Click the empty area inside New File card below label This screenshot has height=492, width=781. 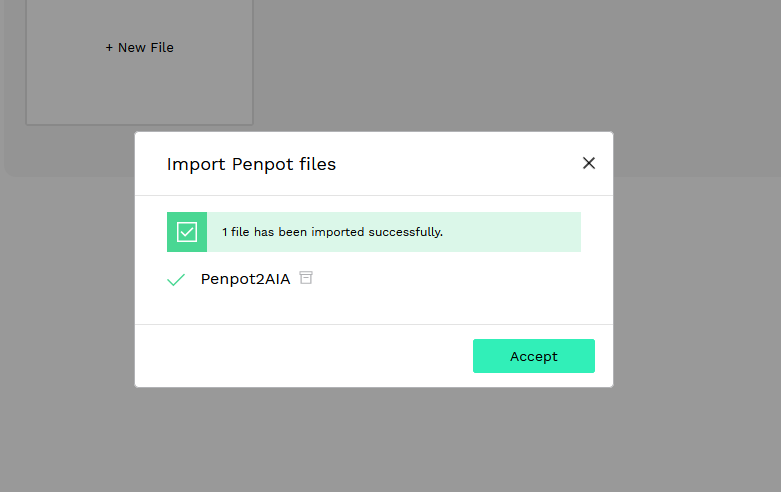pyautogui.click(x=139, y=92)
